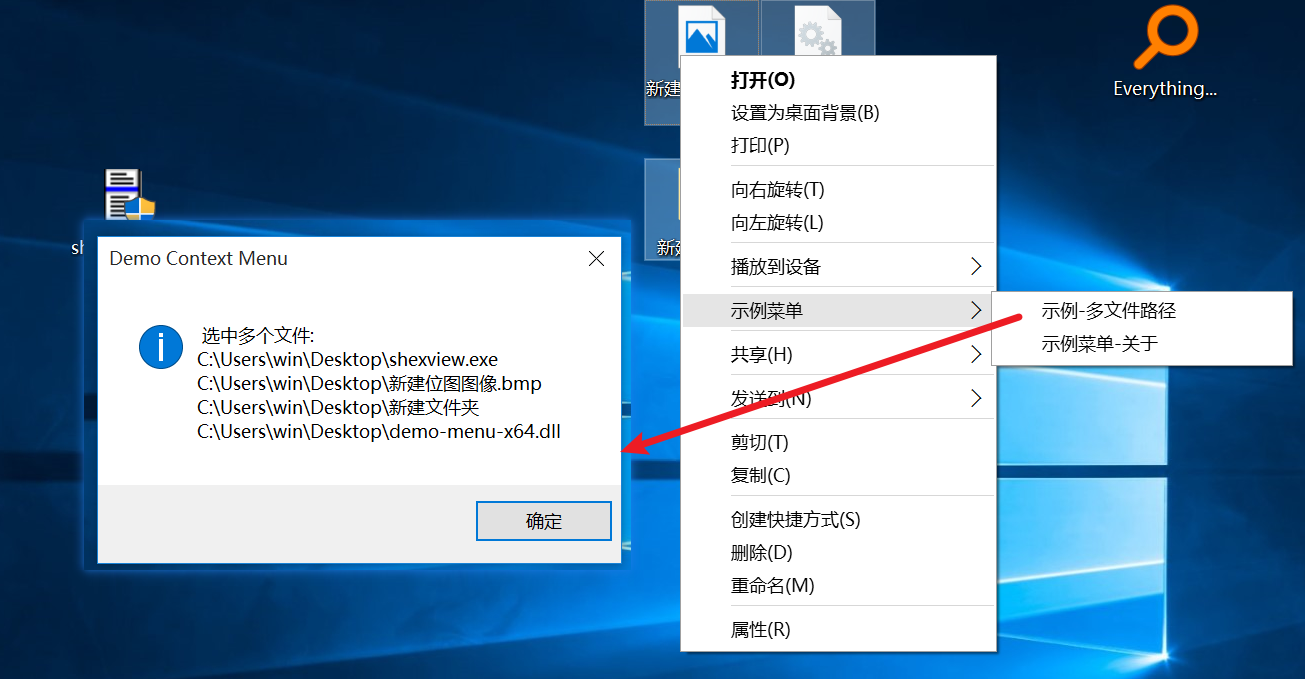Expand the 发送到(N) submenu arrow
1305x679 pixels.
(x=976, y=398)
